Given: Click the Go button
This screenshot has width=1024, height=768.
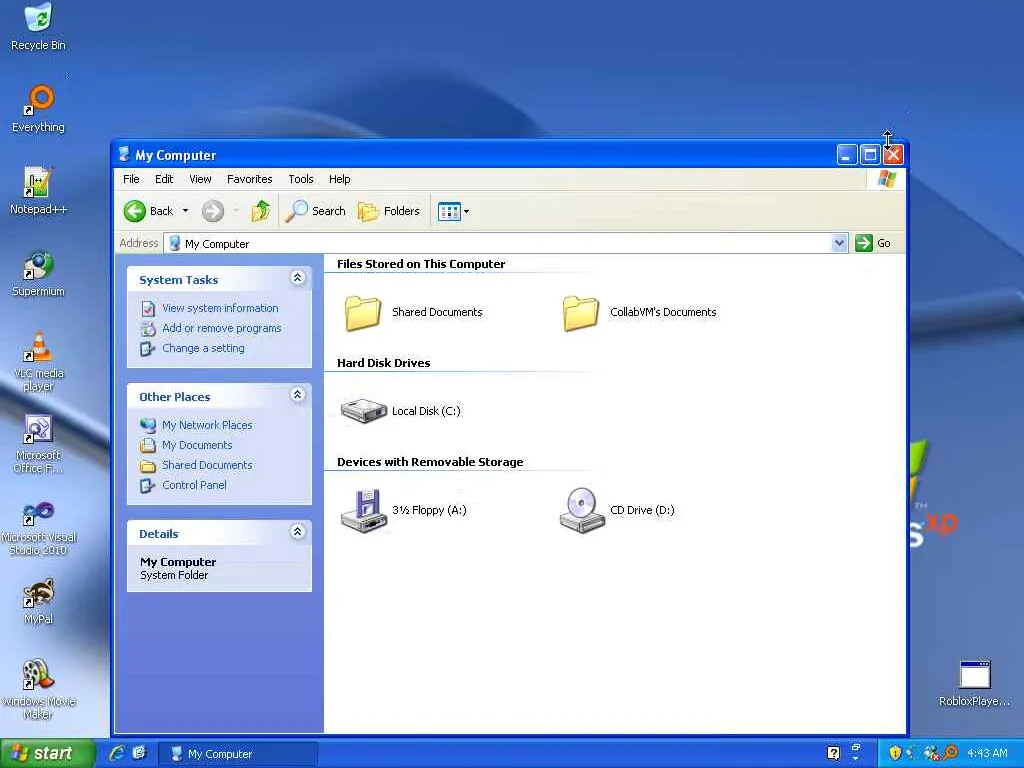Looking at the screenshot, I should (x=872, y=243).
